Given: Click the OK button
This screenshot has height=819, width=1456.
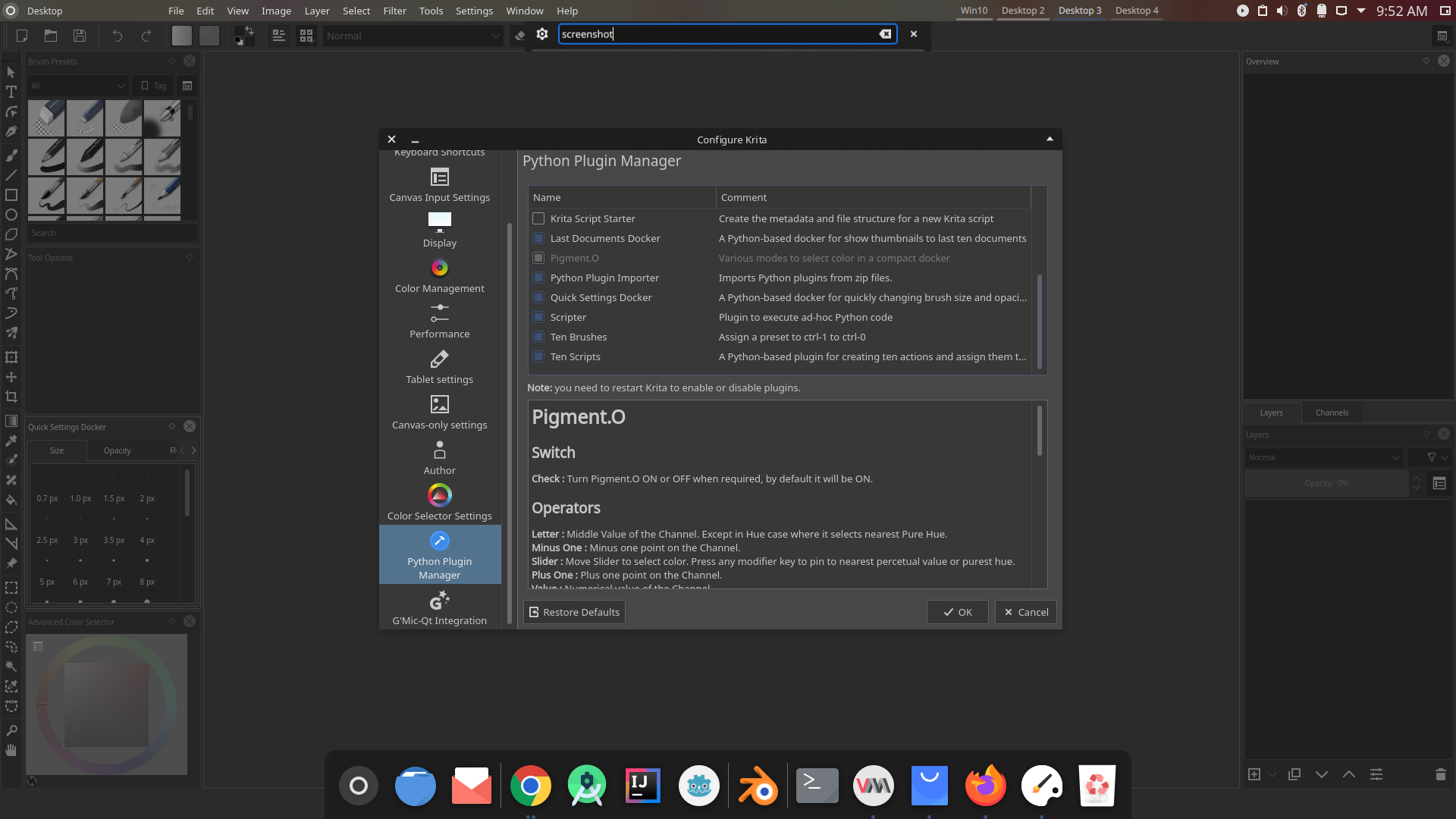Looking at the screenshot, I should tap(957, 612).
